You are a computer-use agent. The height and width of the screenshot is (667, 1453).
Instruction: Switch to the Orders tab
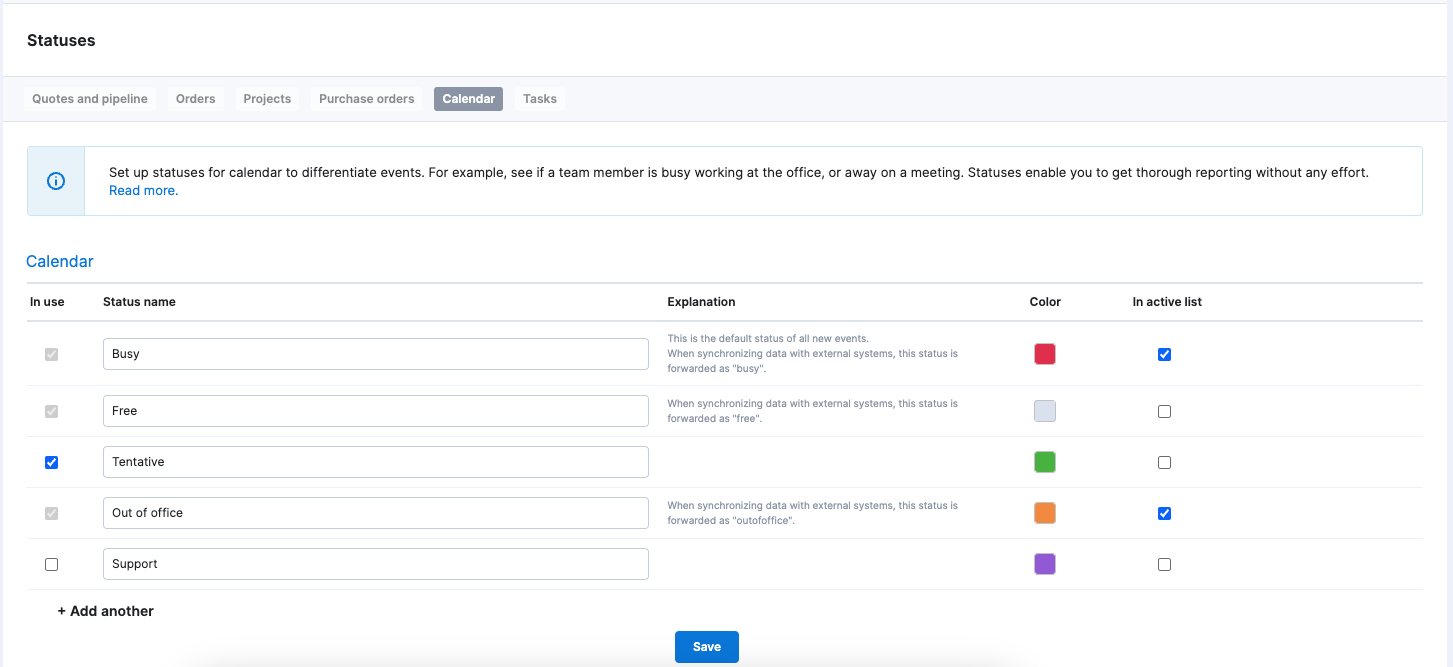tap(196, 99)
